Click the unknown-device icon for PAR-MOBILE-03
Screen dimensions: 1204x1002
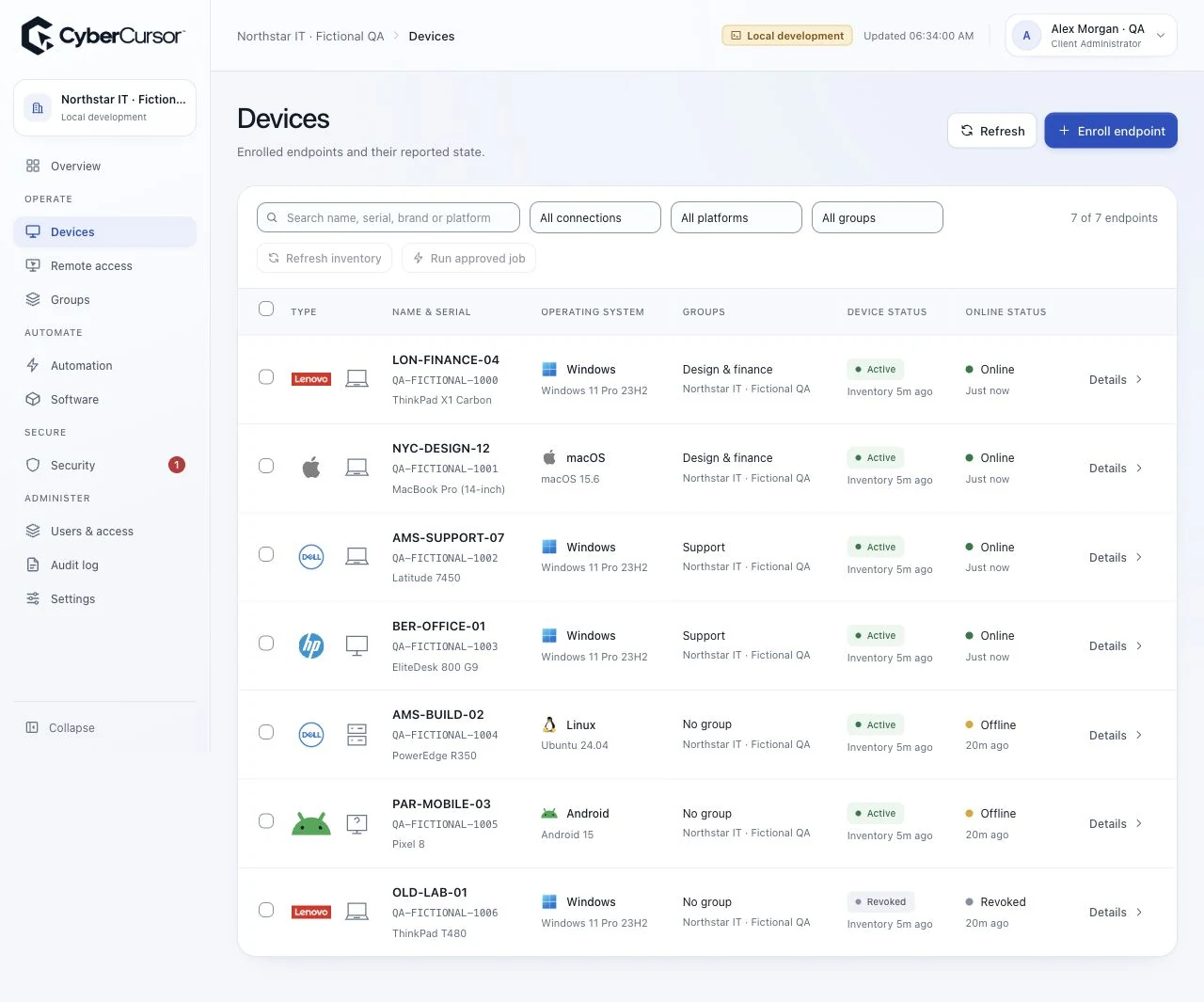pyautogui.click(x=356, y=823)
